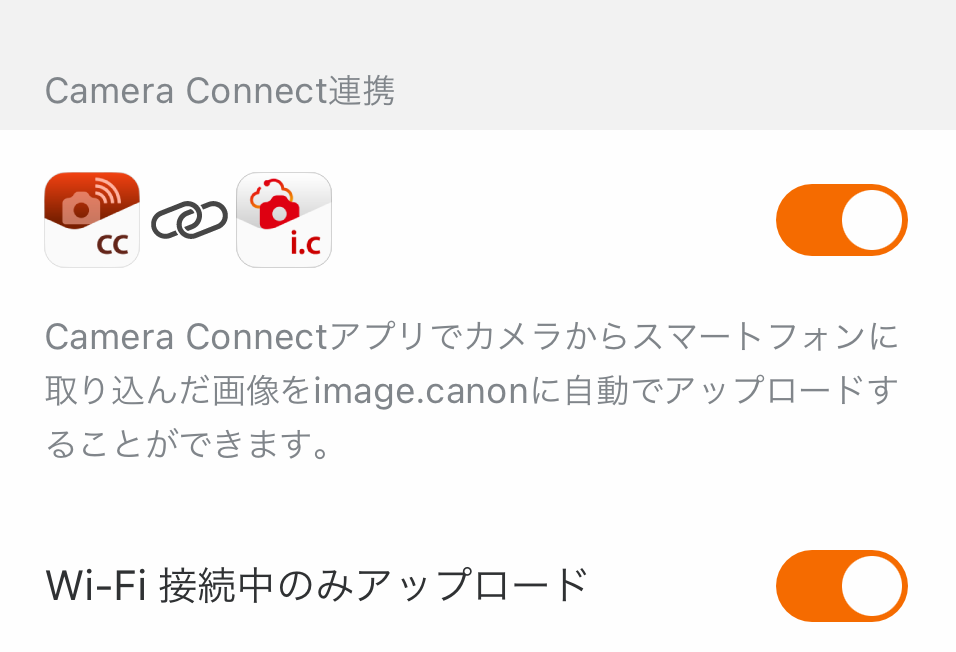Click the white knob of Wi-Fi upload toggle

point(872,586)
